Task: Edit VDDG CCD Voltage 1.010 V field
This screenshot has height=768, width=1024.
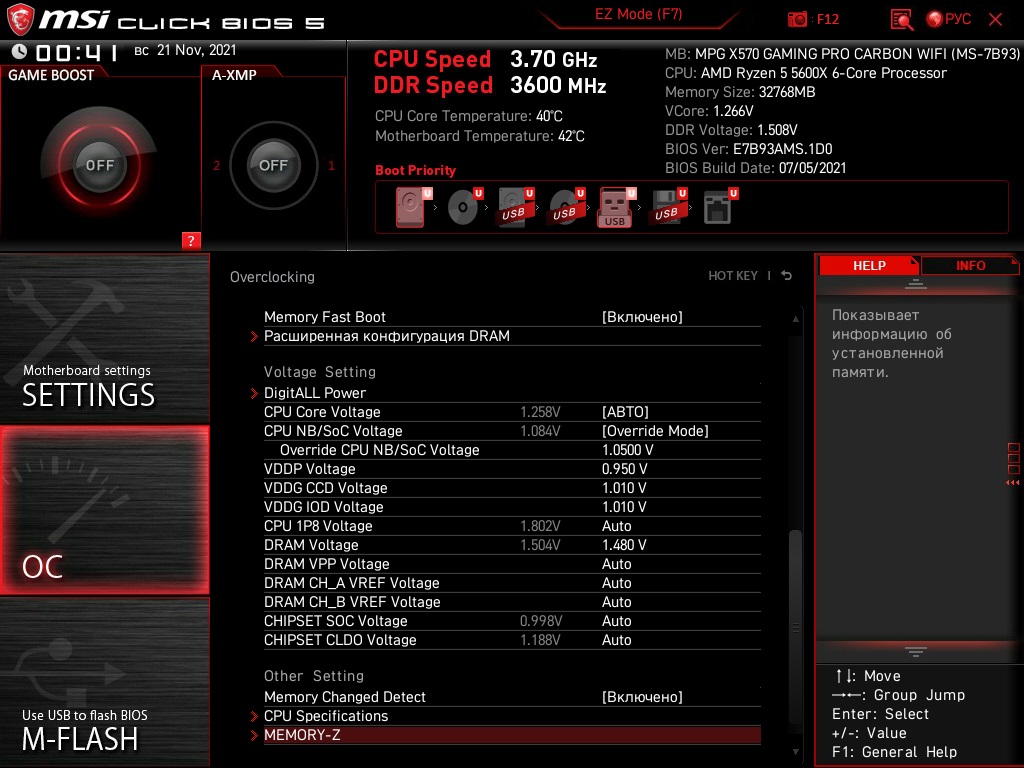Action: pos(624,488)
